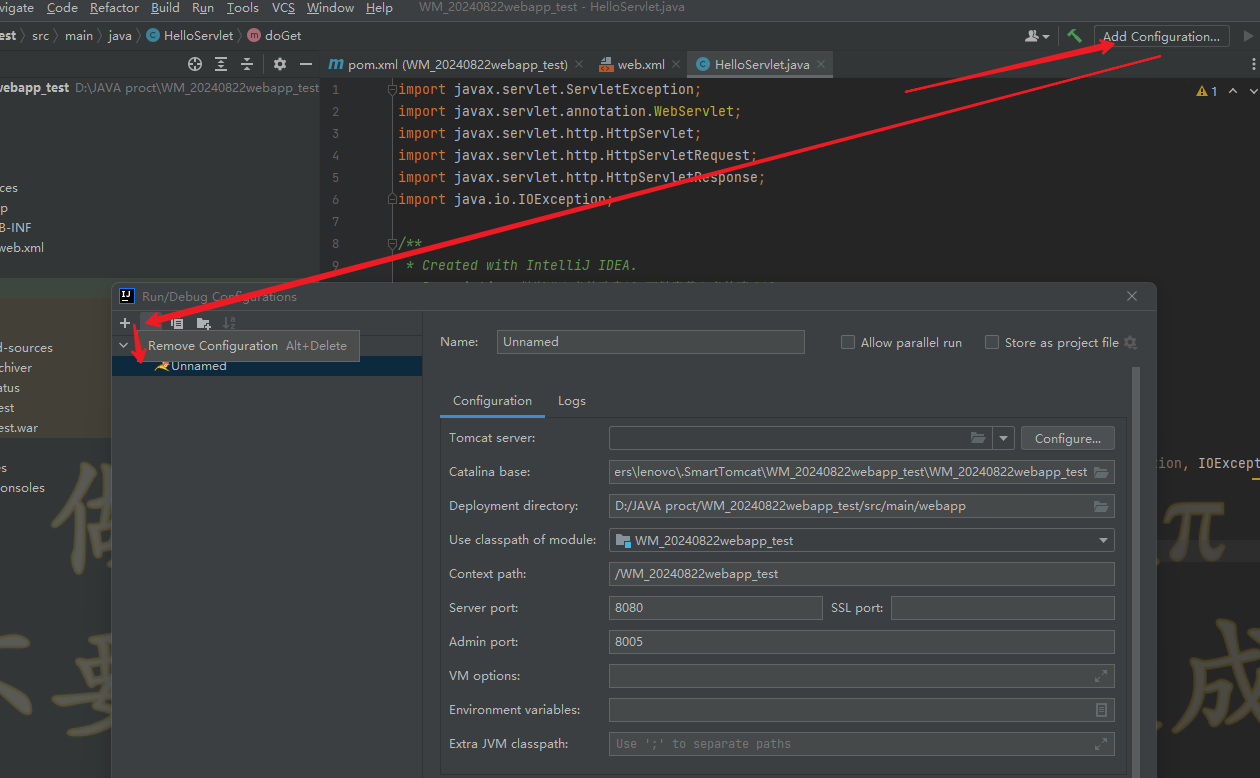
Task: Open the Code With Me user icon
Action: point(1037,36)
